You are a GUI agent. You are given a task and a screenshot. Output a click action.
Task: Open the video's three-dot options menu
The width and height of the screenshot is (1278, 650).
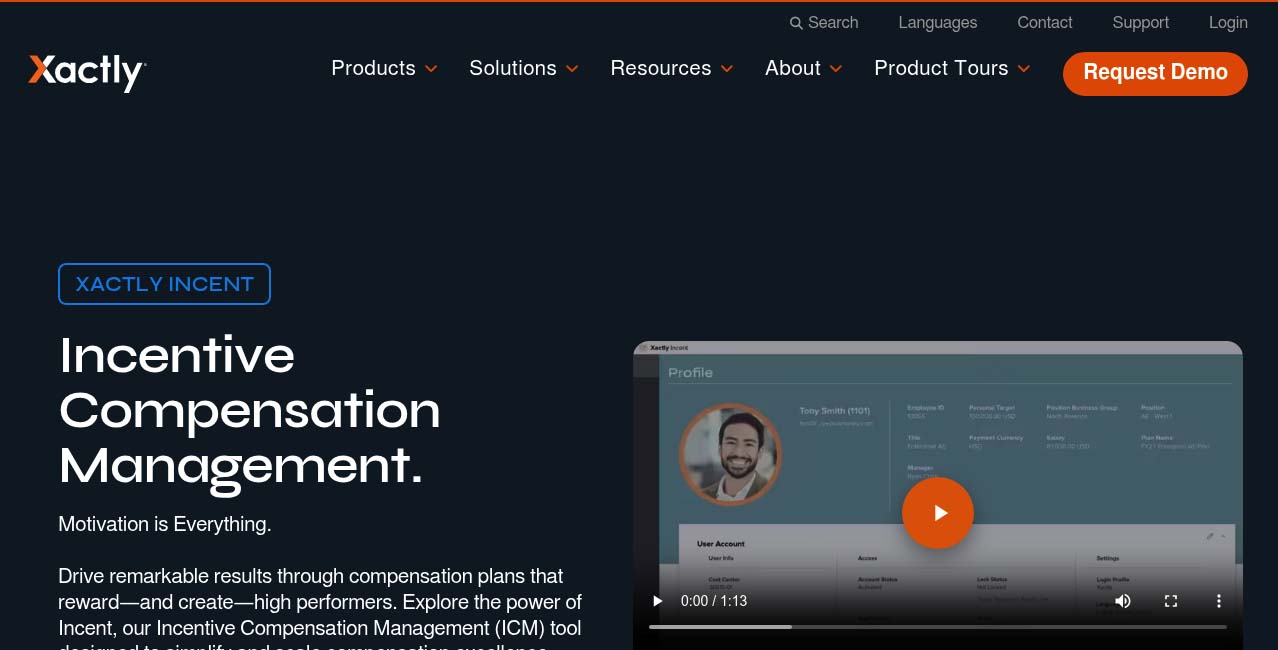pyautogui.click(x=1219, y=601)
